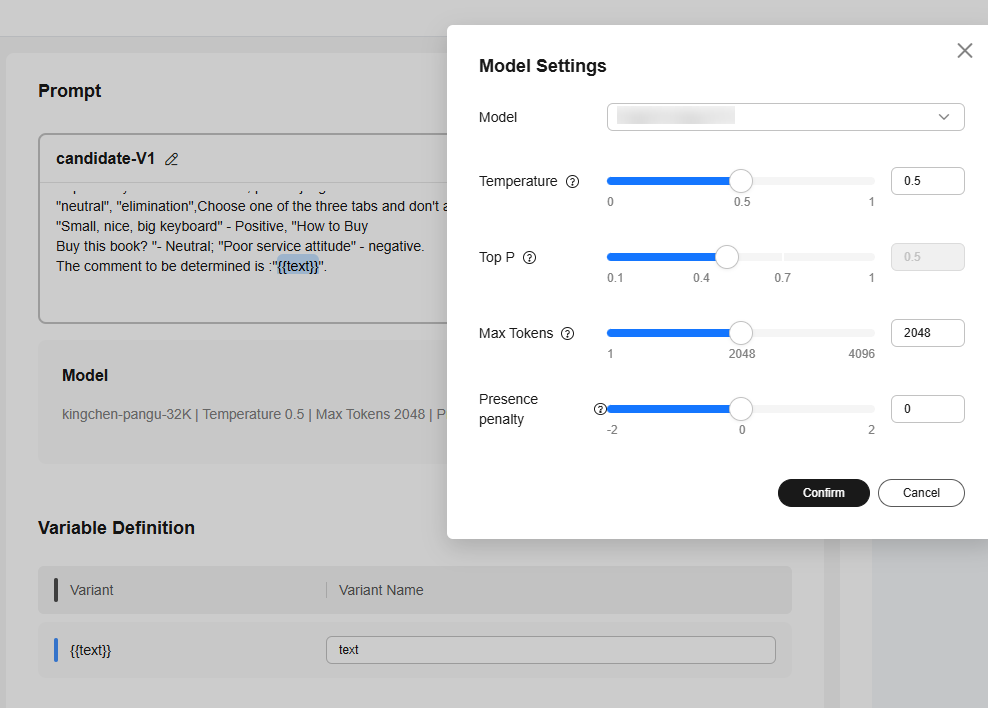This screenshot has height=708, width=988.
Task: Click the Max Tokens help icon
Action: pyautogui.click(x=567, y=334)
